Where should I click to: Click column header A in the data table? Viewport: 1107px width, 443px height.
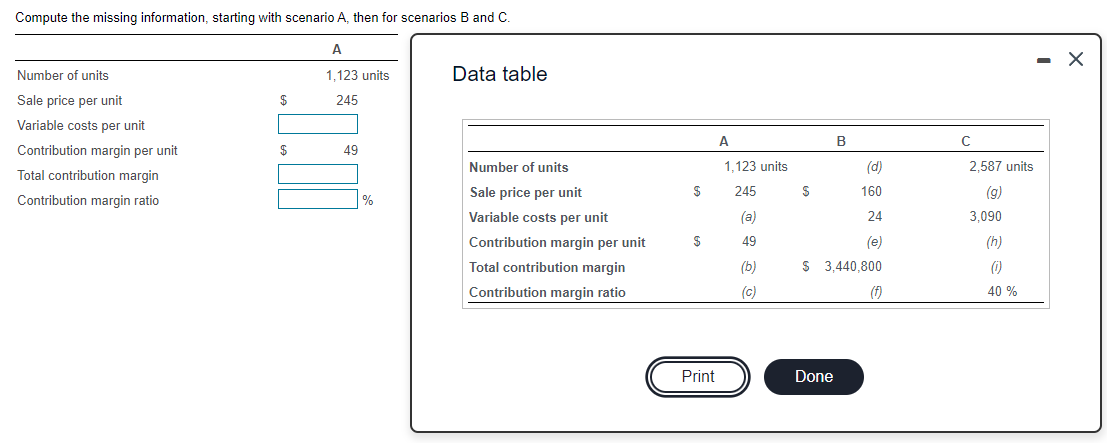724,141
